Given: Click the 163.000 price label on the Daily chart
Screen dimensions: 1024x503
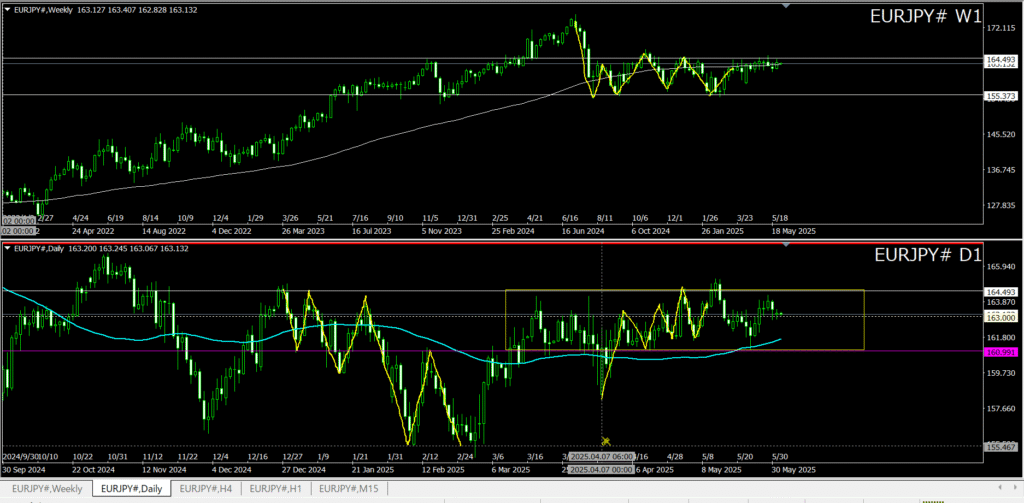Looking at the screenshot, I should point(1000,317).
